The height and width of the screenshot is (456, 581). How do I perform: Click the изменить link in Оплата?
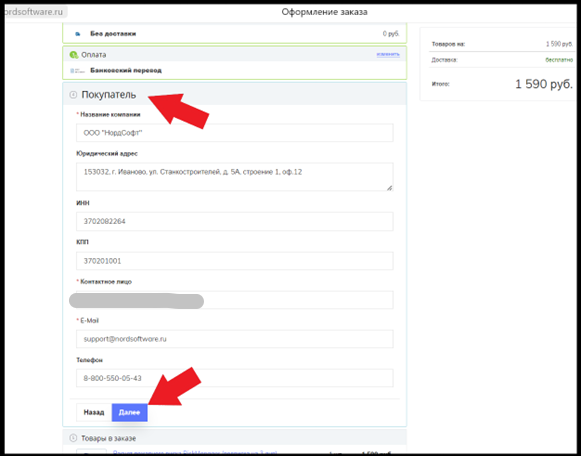point(388,54)
